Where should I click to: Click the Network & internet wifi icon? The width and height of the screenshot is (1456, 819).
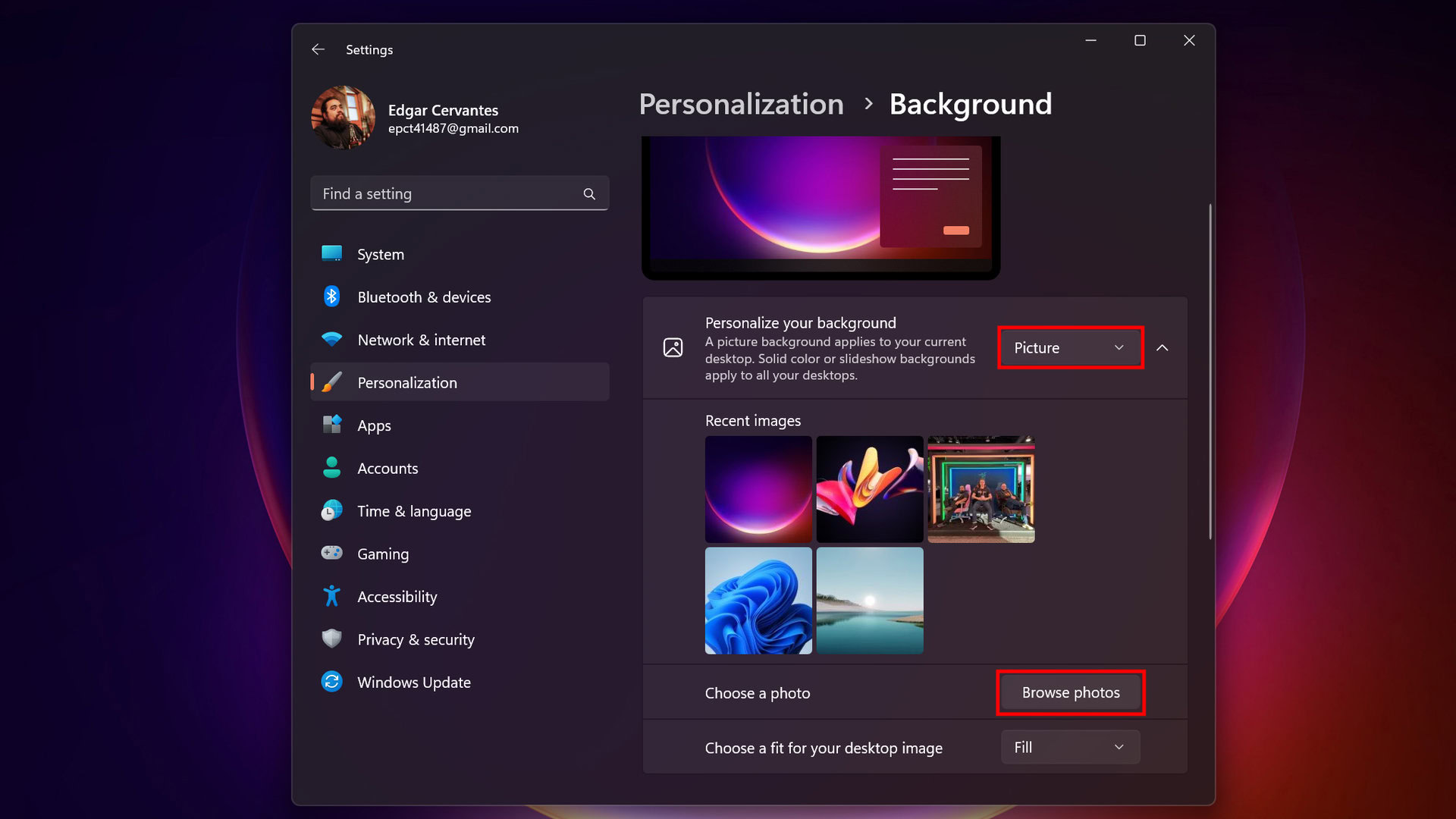[x=331, y=340]
